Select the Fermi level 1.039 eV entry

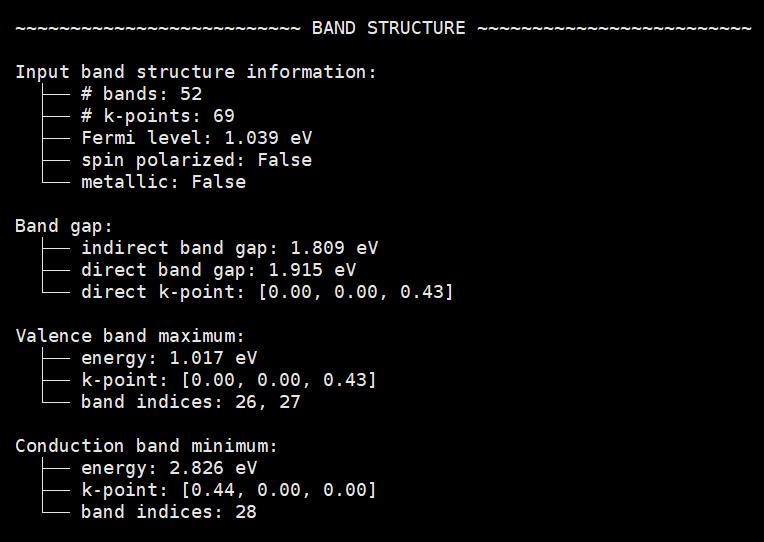click(196, 138)
